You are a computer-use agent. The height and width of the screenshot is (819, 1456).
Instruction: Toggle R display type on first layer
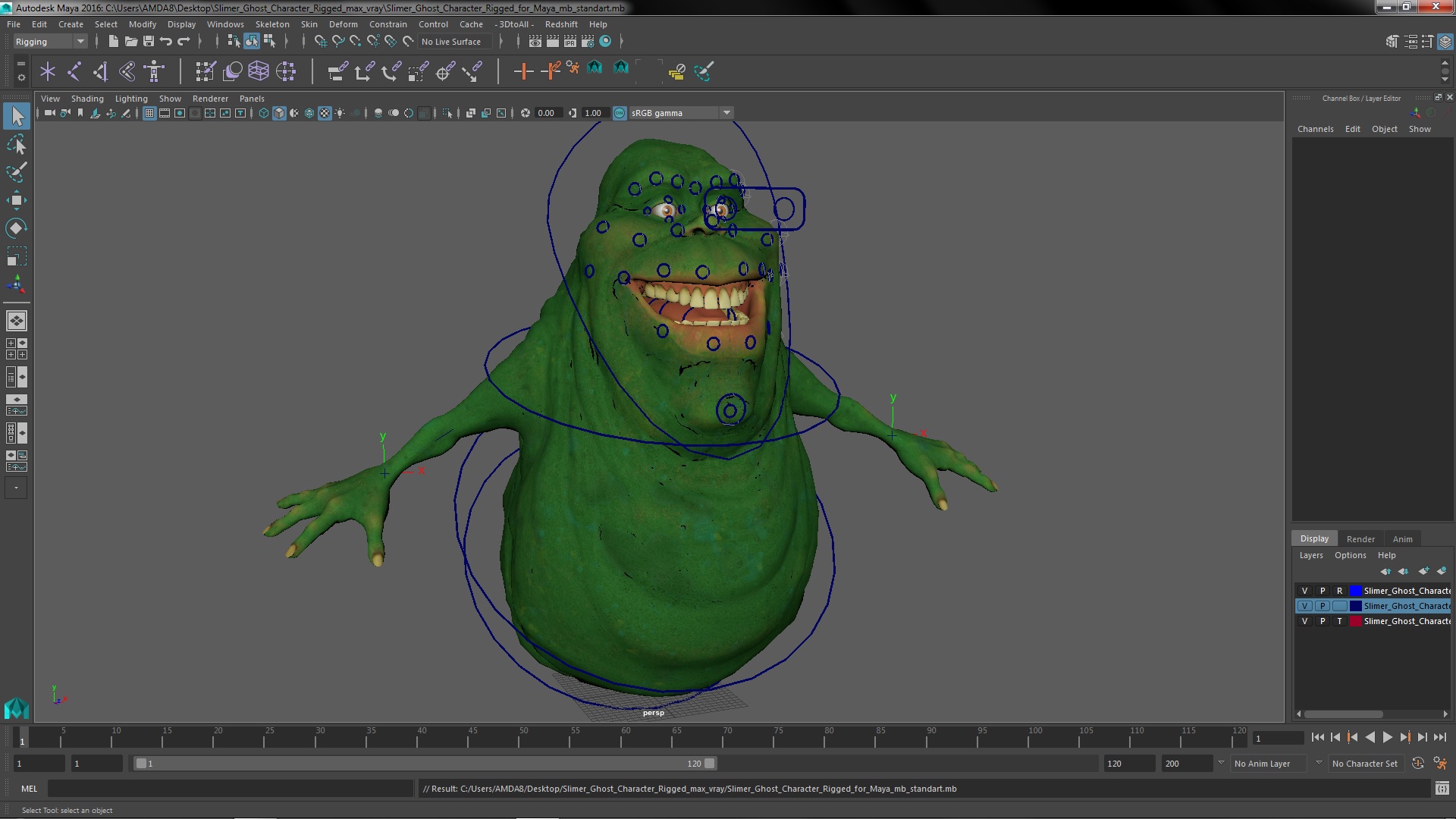click(x=1339, y=591)
